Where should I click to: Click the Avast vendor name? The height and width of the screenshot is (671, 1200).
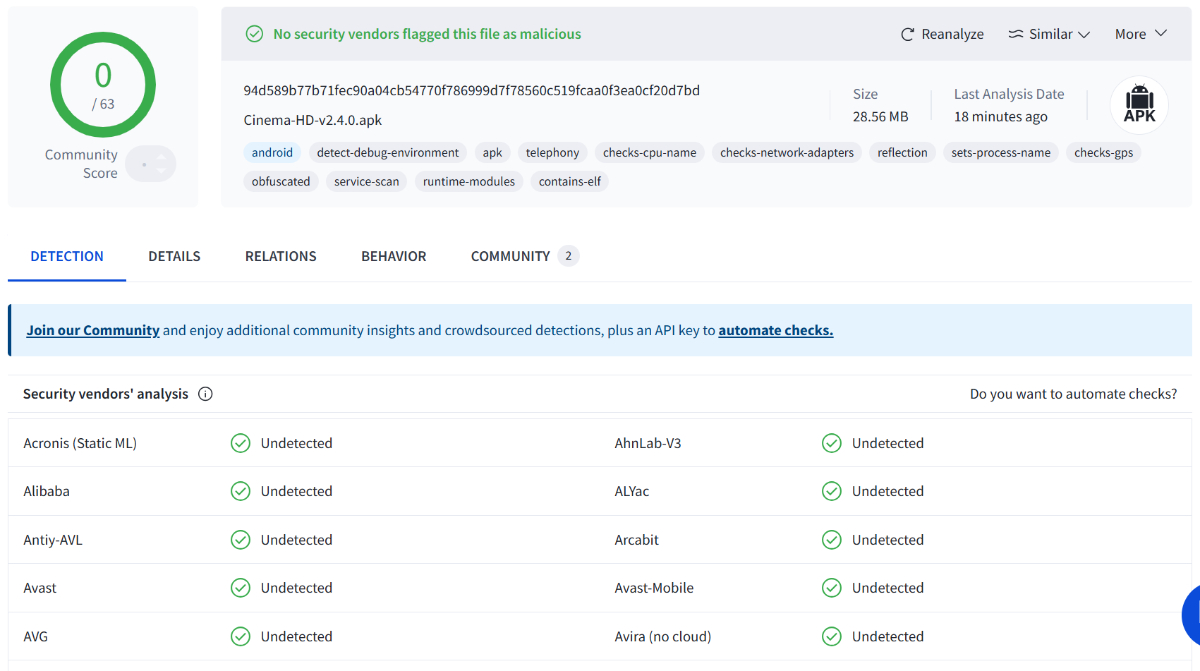tap(40, 588)
